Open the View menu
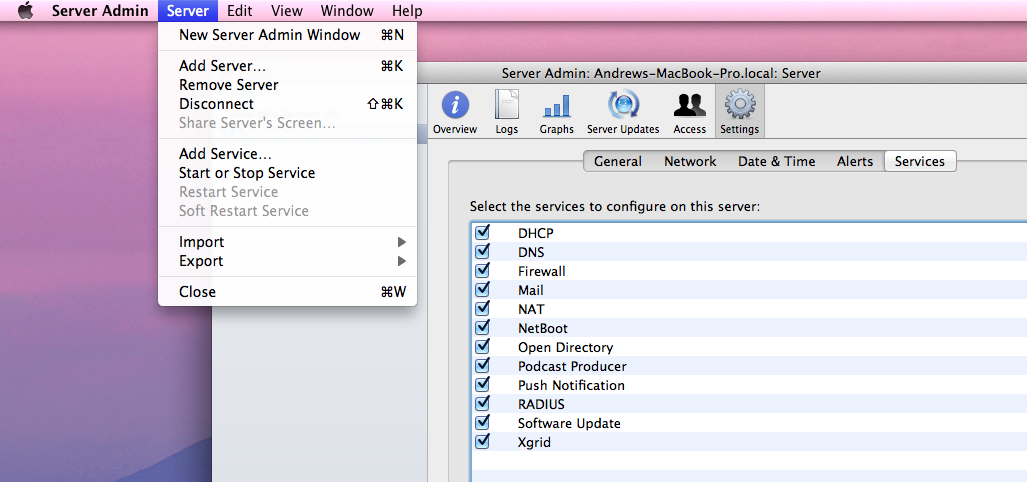This screenshot has width=1027, height=482. pos(287,10)
